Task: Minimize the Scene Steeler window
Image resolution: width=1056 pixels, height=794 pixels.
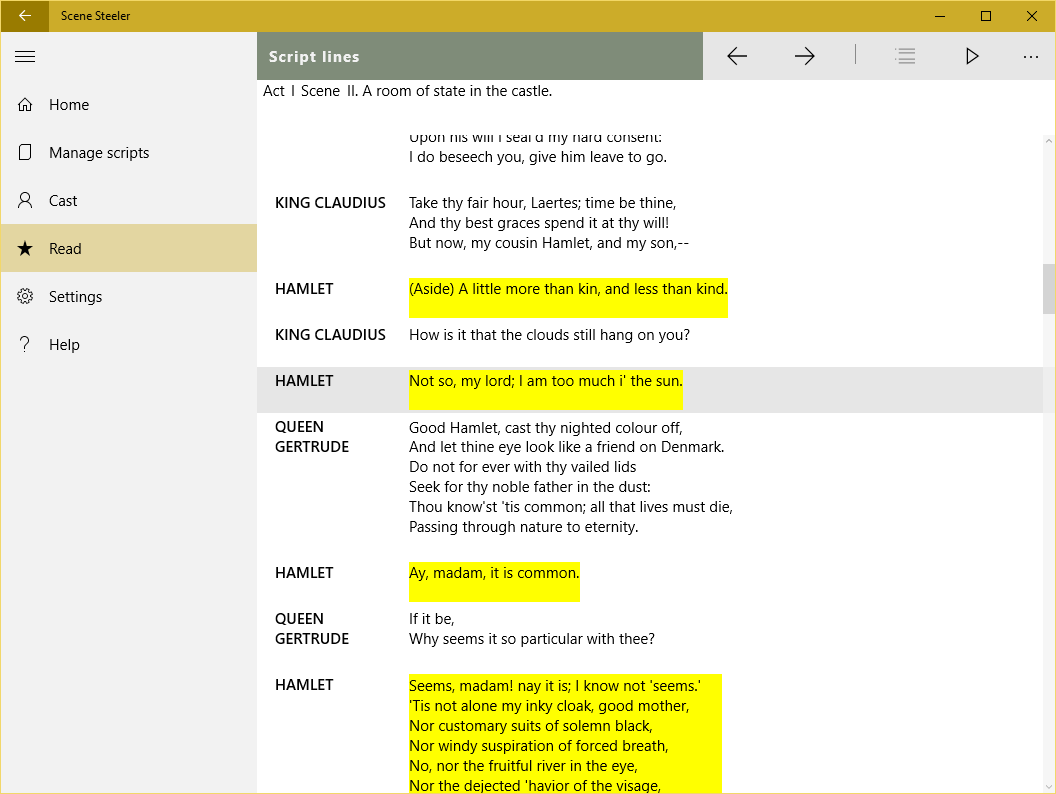Action: pyautogui.click(x=940, y=15)
